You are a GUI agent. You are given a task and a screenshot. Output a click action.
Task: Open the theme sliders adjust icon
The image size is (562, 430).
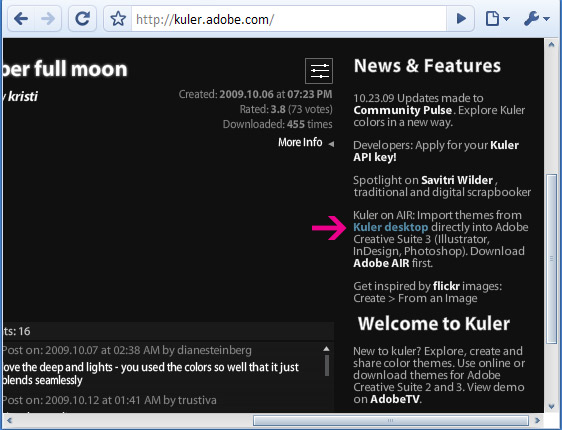point(319,71)
